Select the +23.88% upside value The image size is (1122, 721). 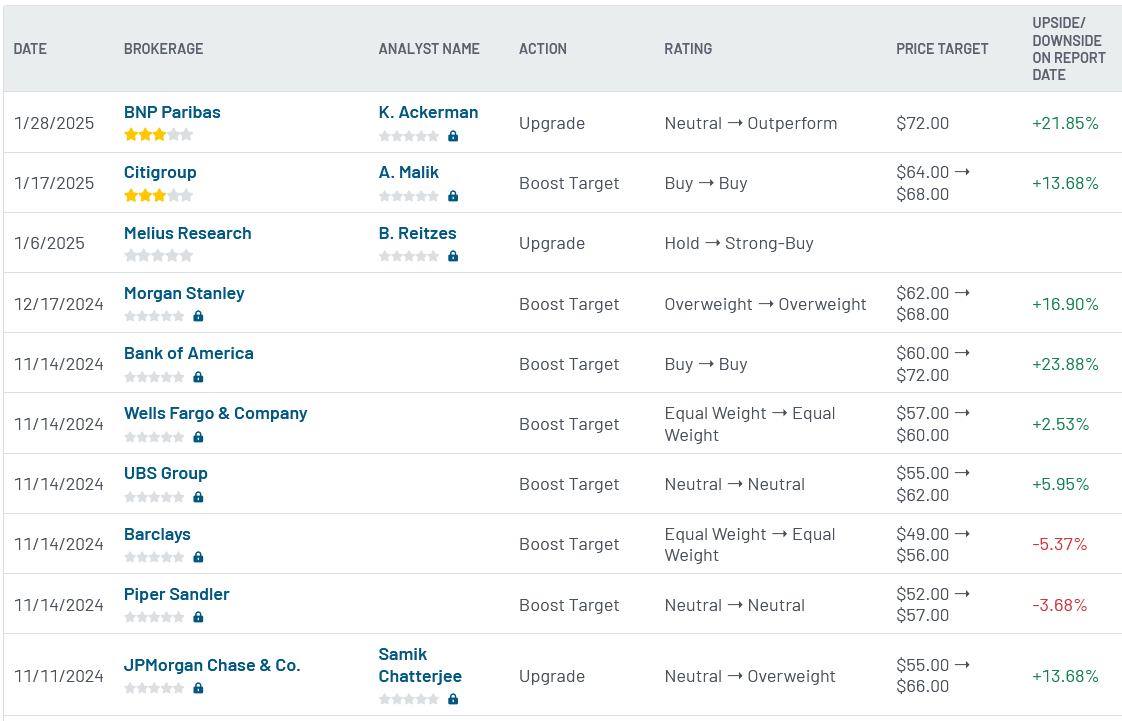click(x=1065, y=364)
